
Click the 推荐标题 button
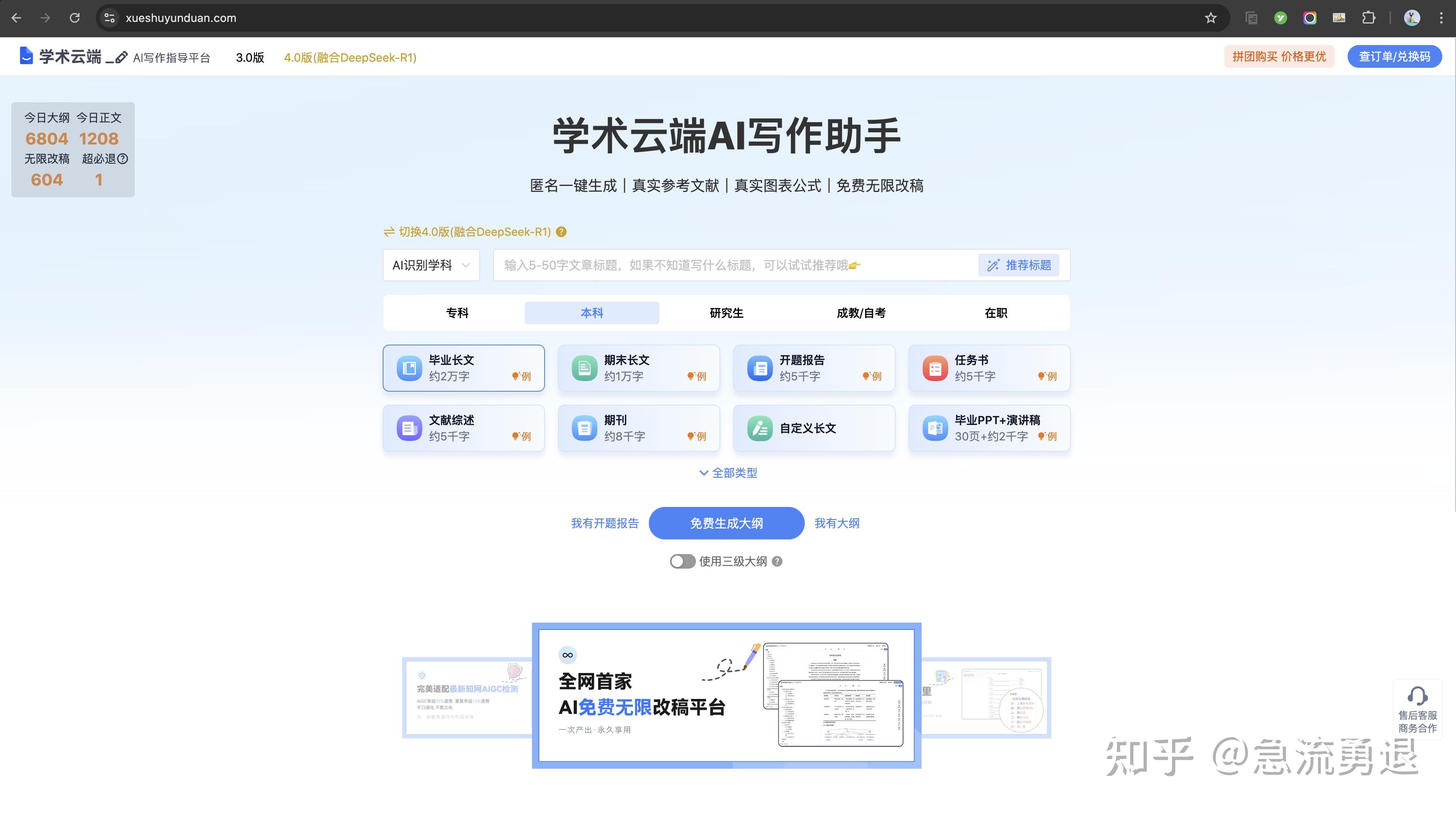pyautogui.click(x=1019, y=265)
